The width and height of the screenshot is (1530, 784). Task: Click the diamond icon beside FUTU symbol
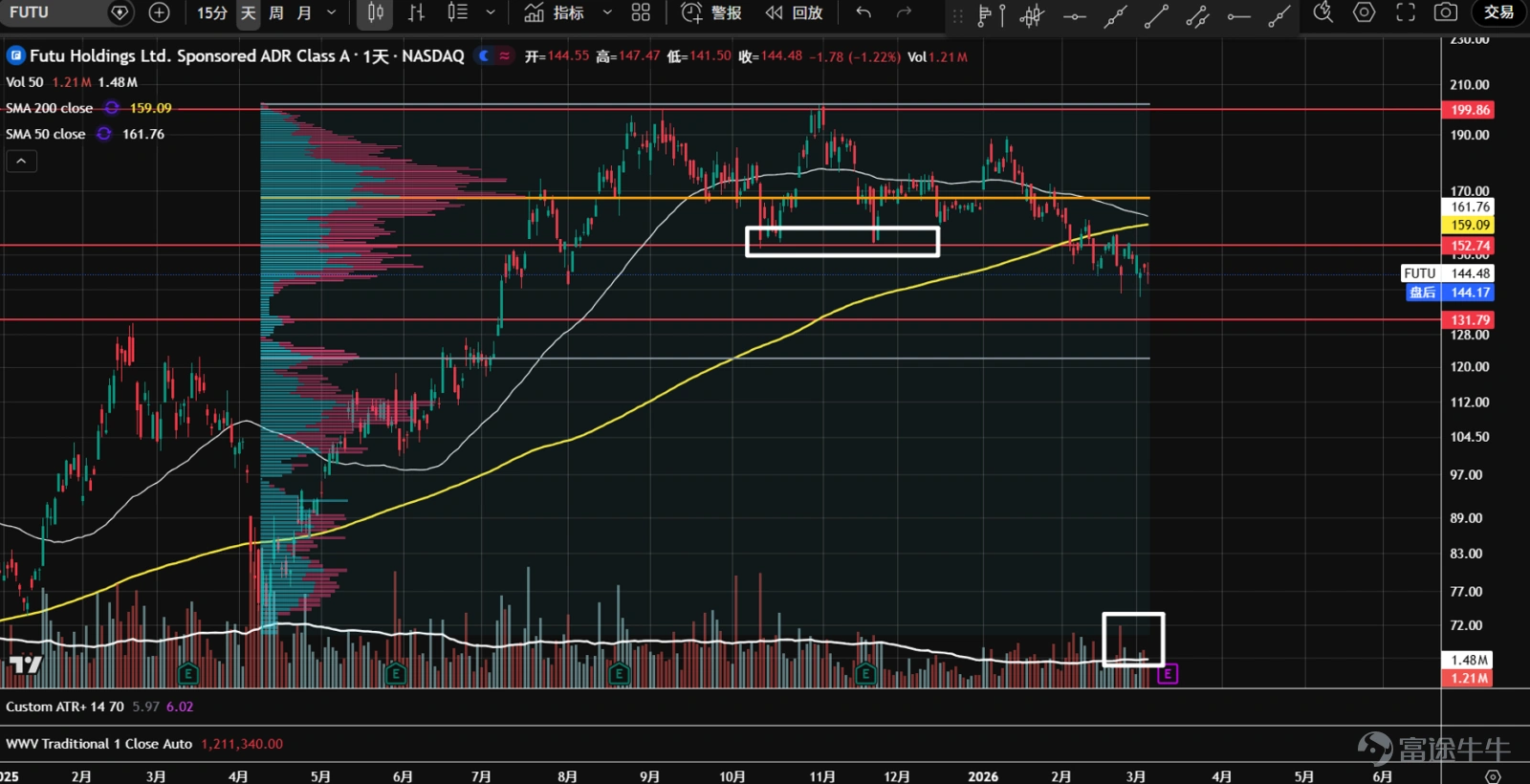(120, 12)
